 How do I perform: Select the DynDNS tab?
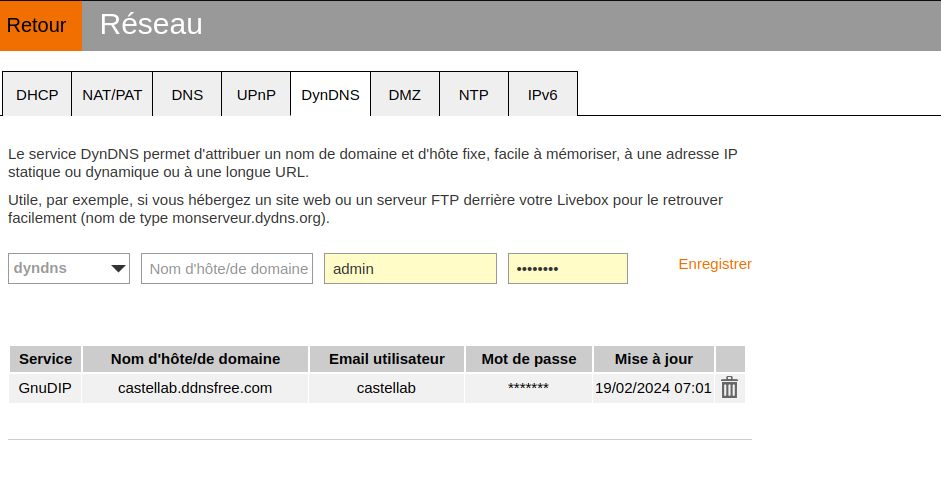330,96
